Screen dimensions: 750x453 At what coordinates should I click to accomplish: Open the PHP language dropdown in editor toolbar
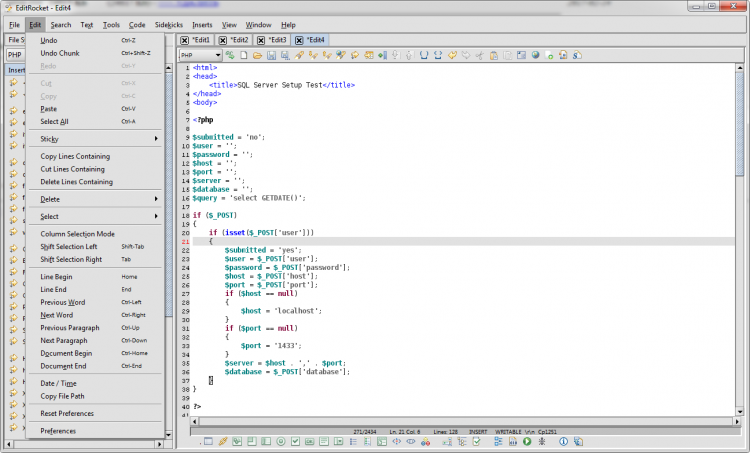coord(200,54)
